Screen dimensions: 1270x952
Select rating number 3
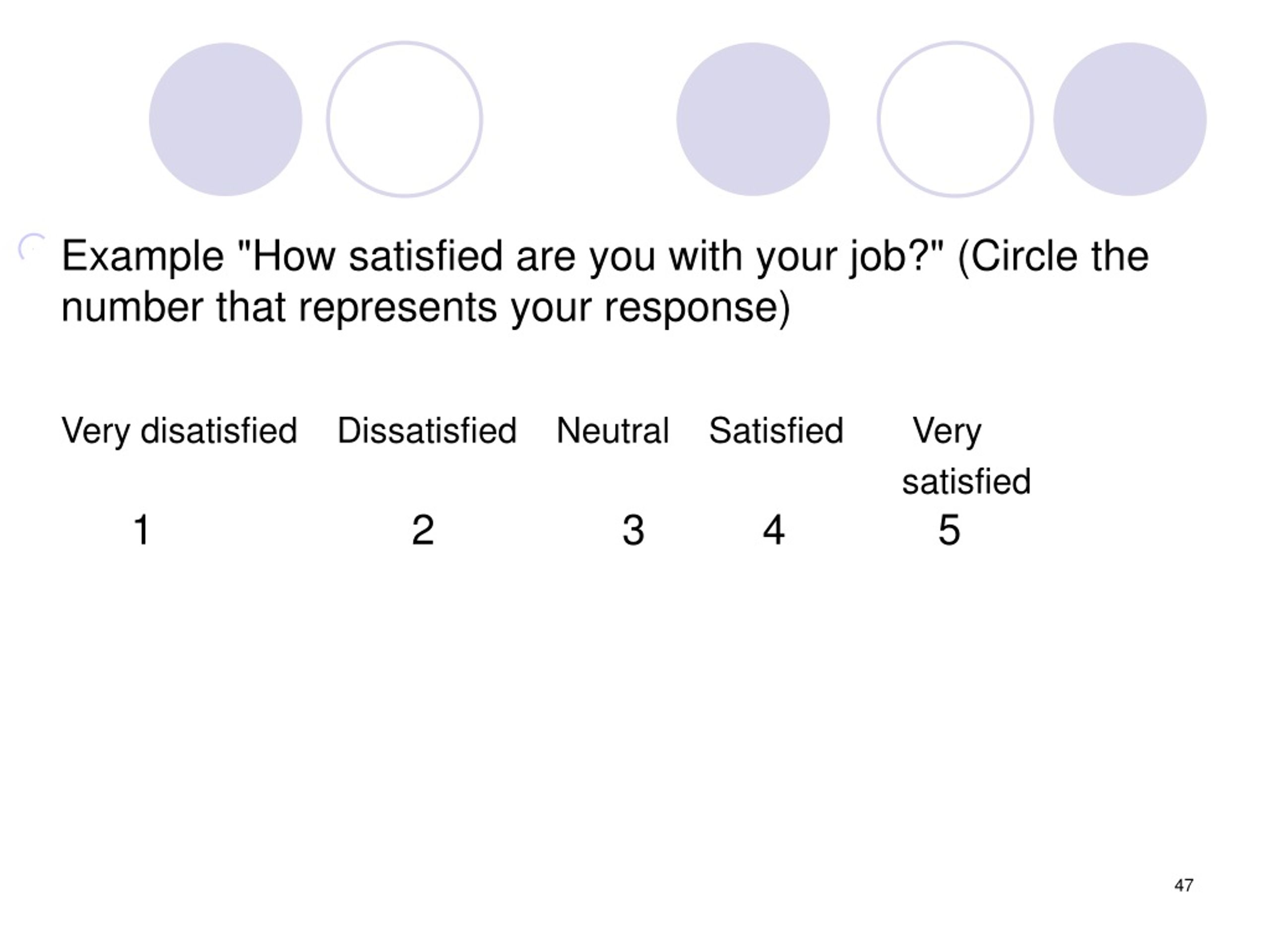click(x=634, y=530)
